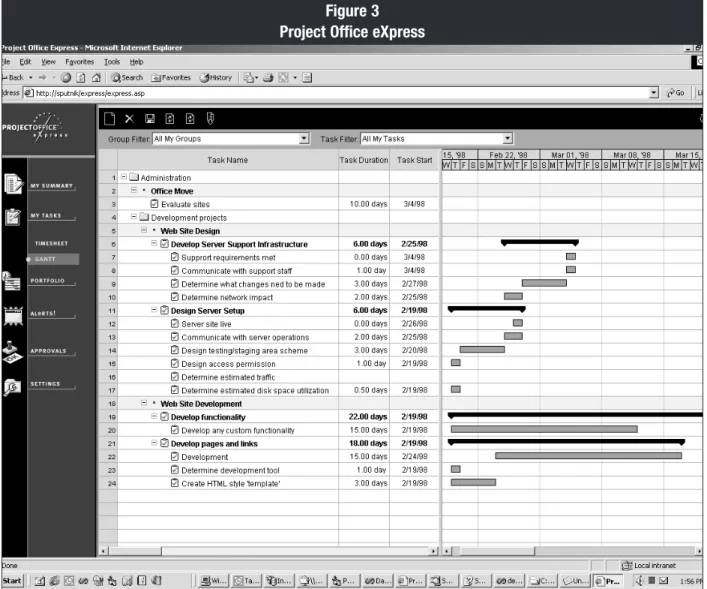Open the Search toolbar button
This screenshot has width=707, height=589.
tap(127, 78)
